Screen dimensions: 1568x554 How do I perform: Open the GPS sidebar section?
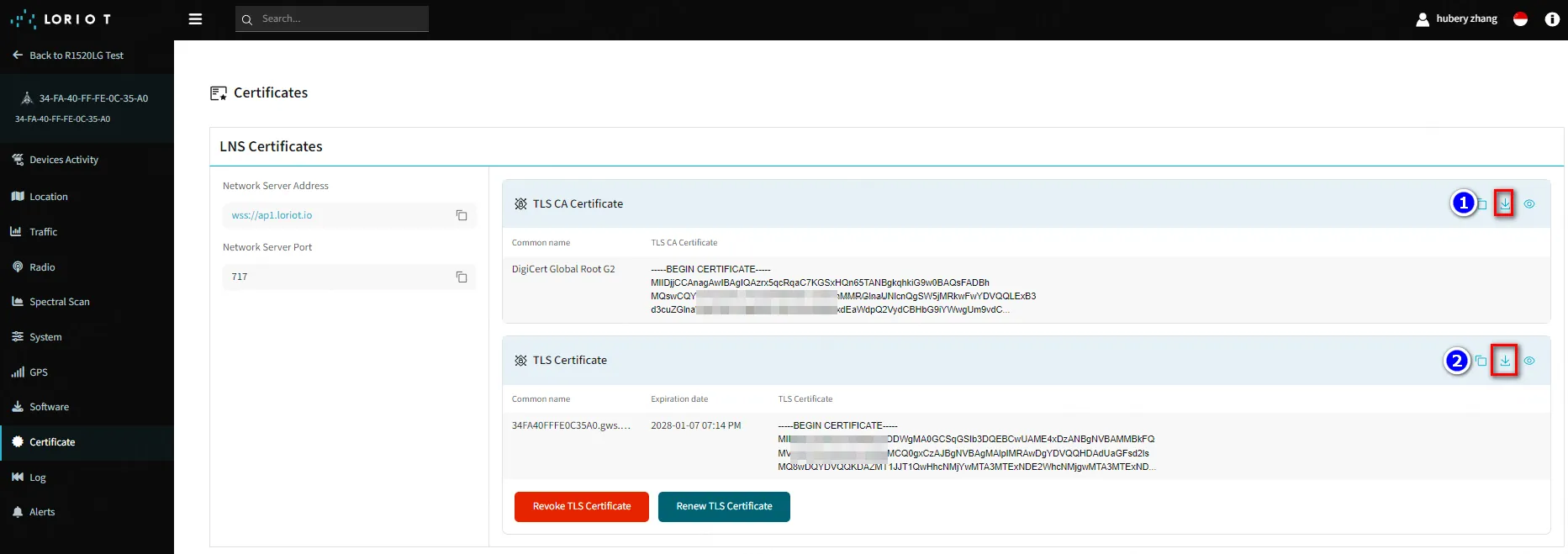(39, 372)
